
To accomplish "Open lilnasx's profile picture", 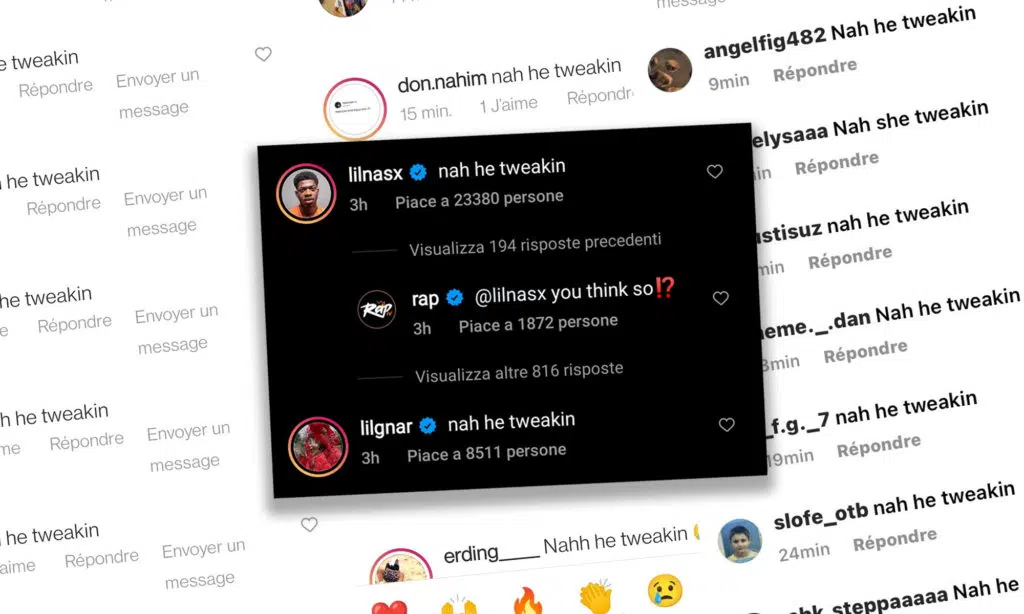I will point(306,193).
